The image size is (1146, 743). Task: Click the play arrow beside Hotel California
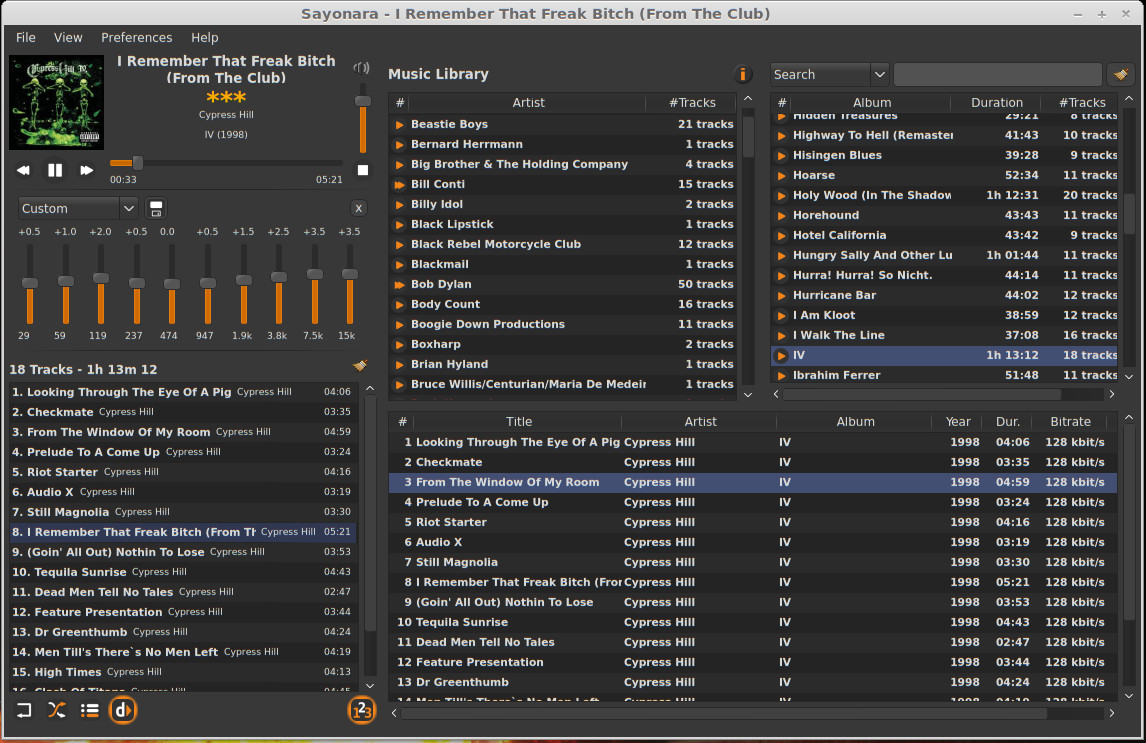pyautogui.click(x=781, y=235)
